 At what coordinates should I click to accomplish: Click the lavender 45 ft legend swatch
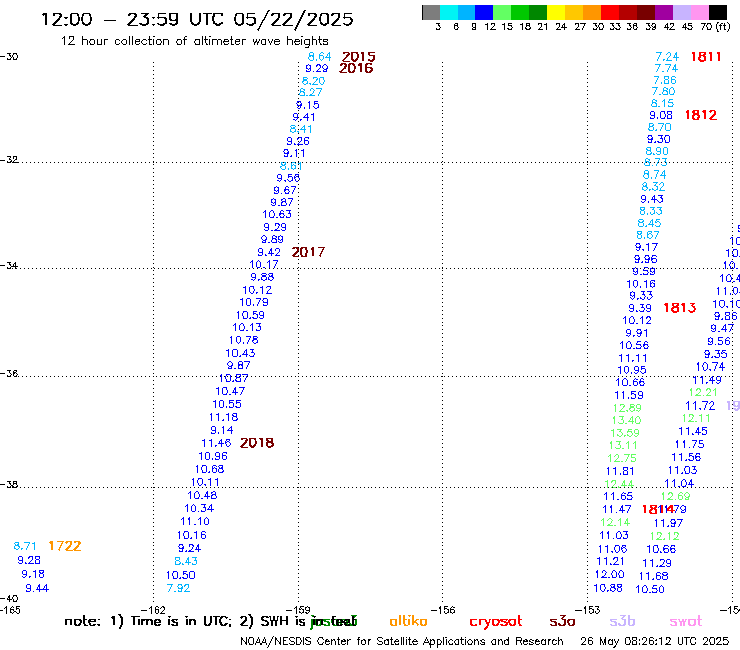tap(681, 12)
